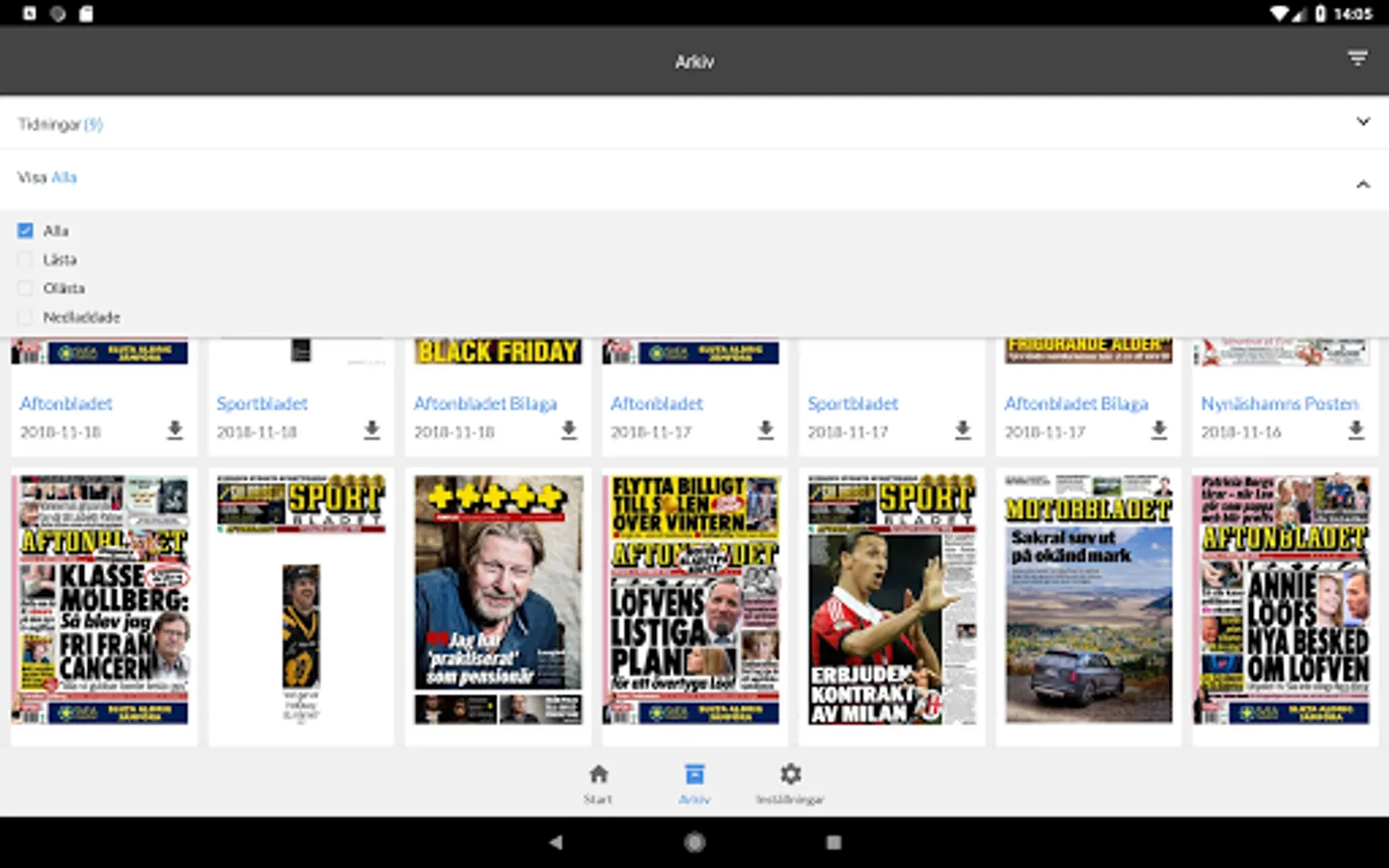This screenshot has width=1389, height=868.
Task: Open Black Friday cover thumbnail
Action: (498, 351)
